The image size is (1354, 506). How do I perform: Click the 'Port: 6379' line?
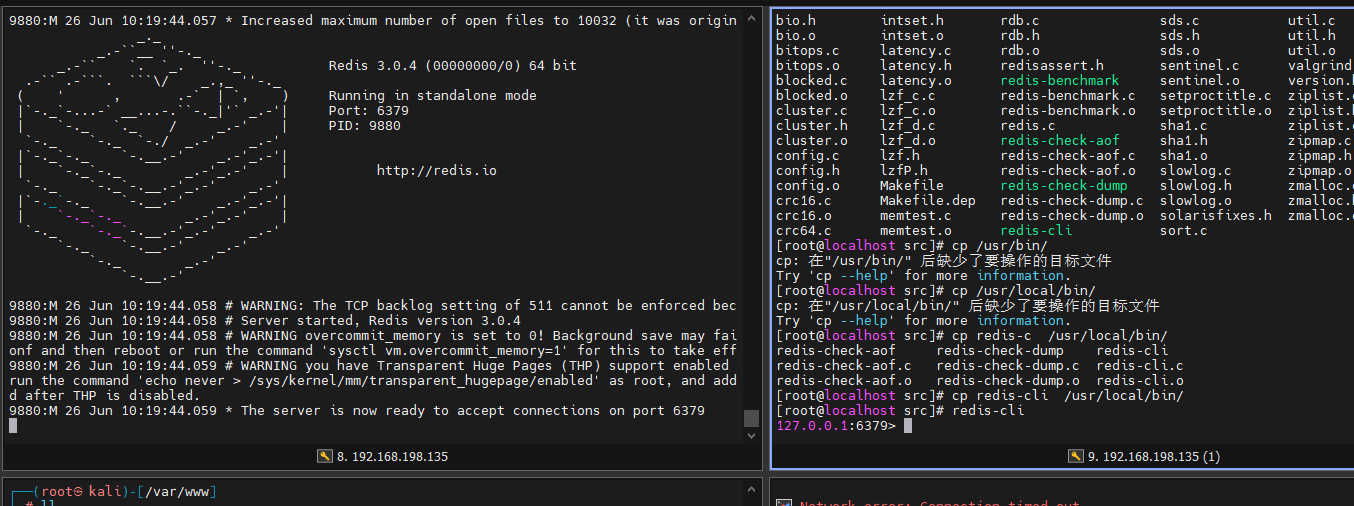(x=368, y=111)
